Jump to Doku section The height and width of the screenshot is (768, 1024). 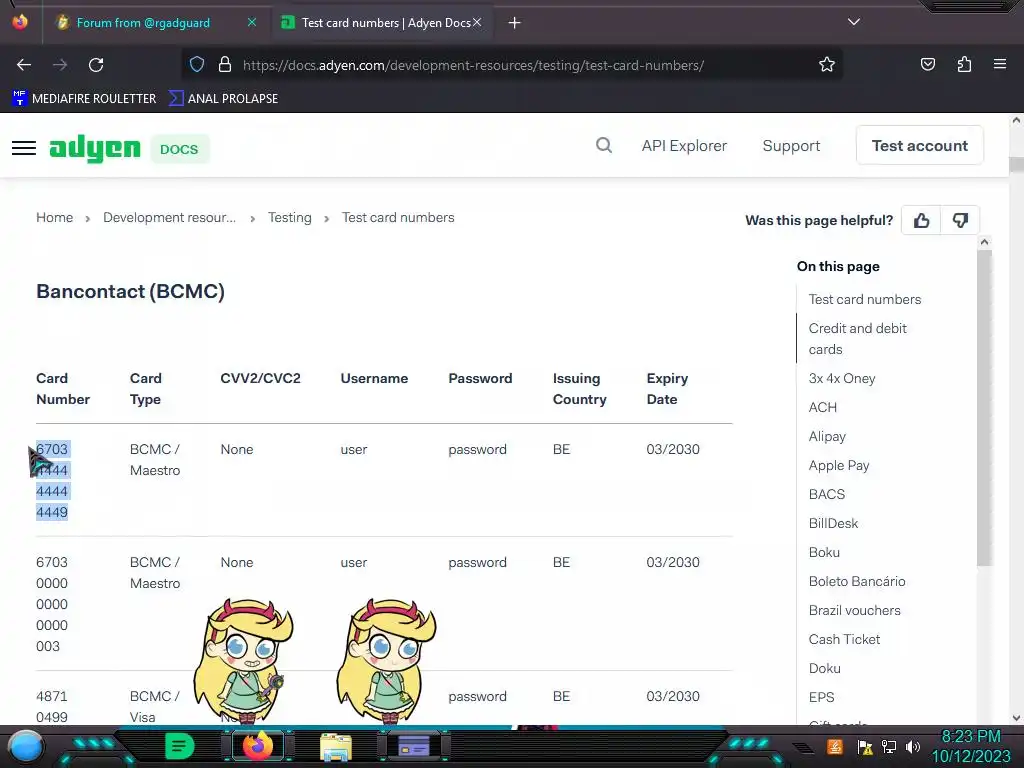[x=824, y=668]
